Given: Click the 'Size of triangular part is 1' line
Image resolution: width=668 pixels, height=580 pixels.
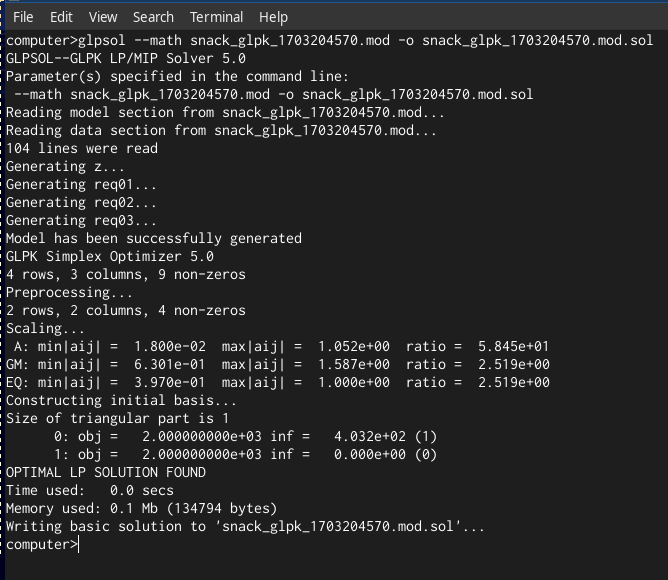Looking at the screenshot, I should click(118, 418).
